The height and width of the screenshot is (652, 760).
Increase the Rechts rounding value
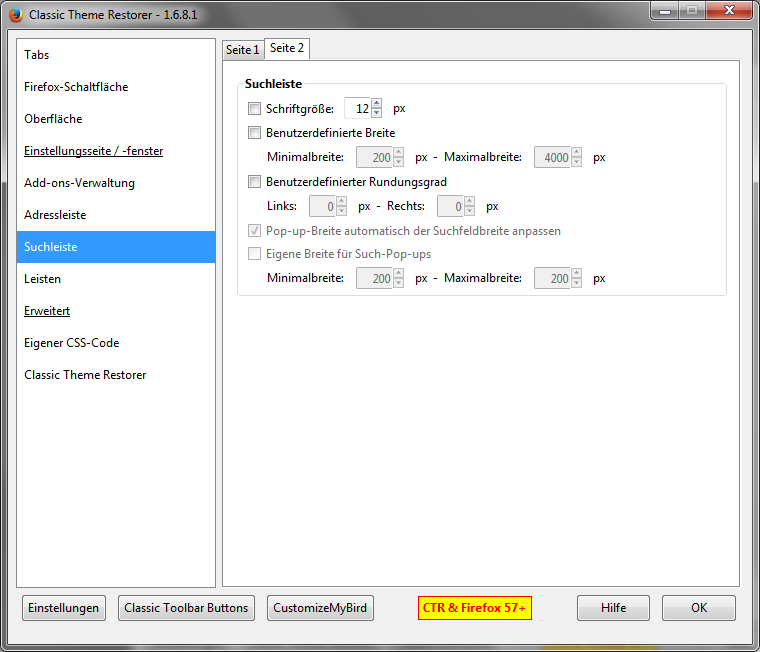point(470,201)
